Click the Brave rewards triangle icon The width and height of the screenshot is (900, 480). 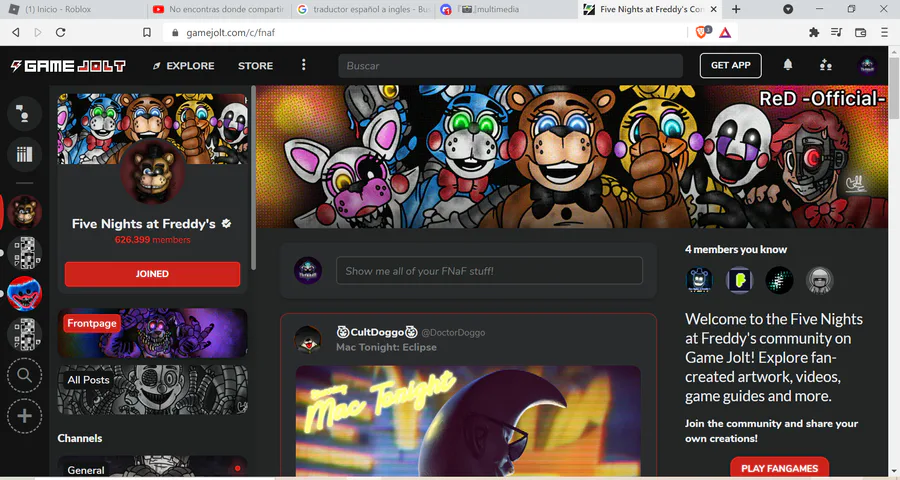pyautogui.click(x=725, y=33)
